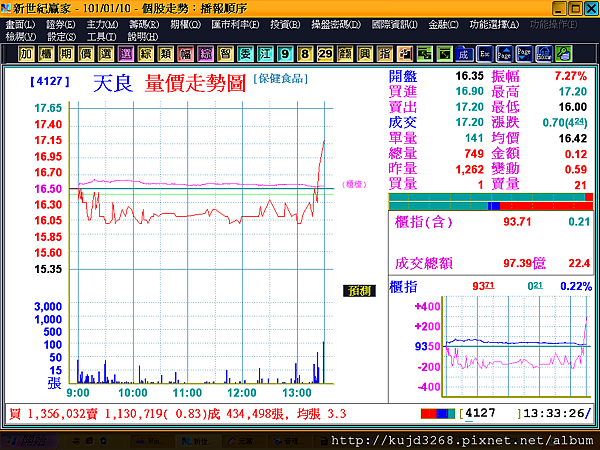Click the 昨量 value 1,262

(x=470, y=170)
